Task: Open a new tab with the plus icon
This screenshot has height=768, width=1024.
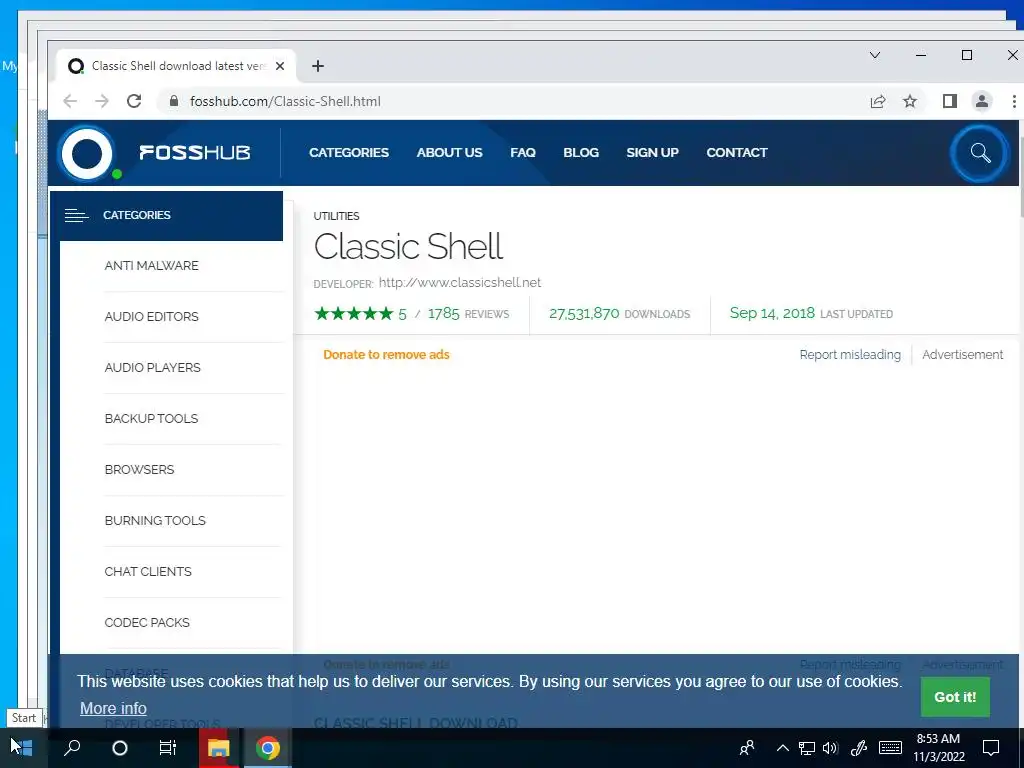Action: [x=317, y=66]
